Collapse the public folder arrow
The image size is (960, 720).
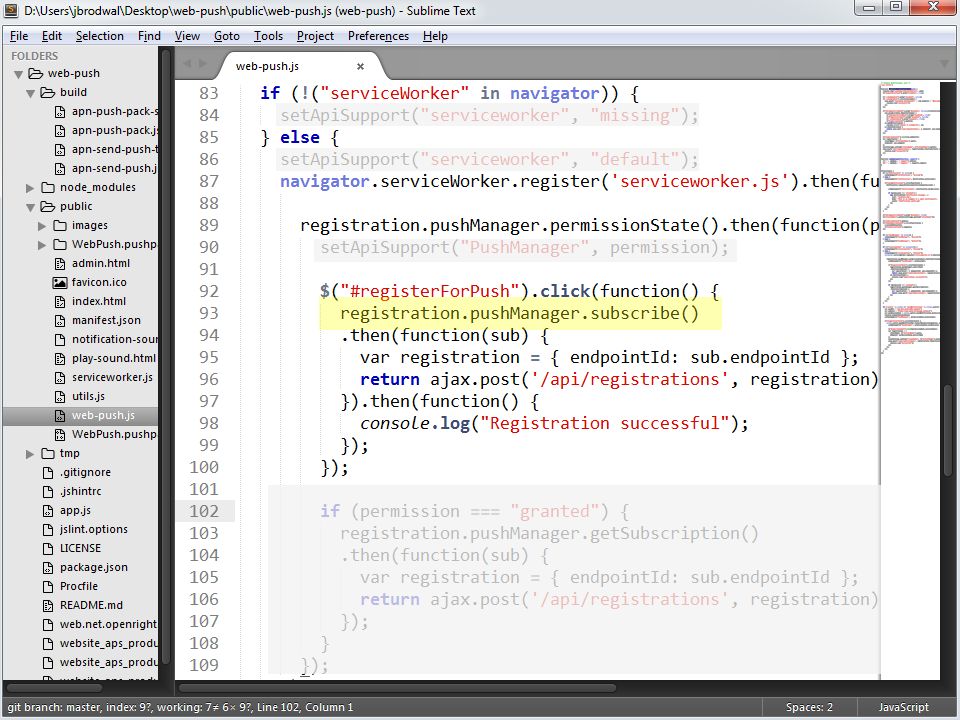point(30,207)
